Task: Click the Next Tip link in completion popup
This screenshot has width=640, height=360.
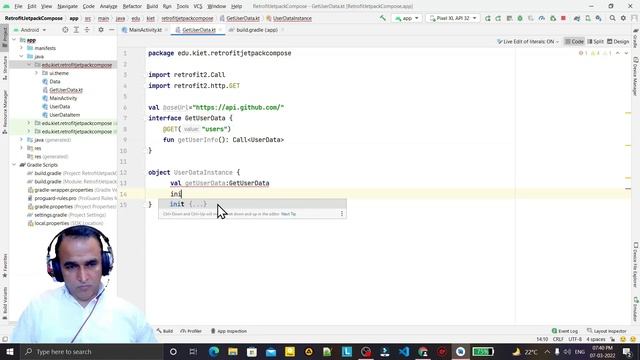Action: [289, 214]
